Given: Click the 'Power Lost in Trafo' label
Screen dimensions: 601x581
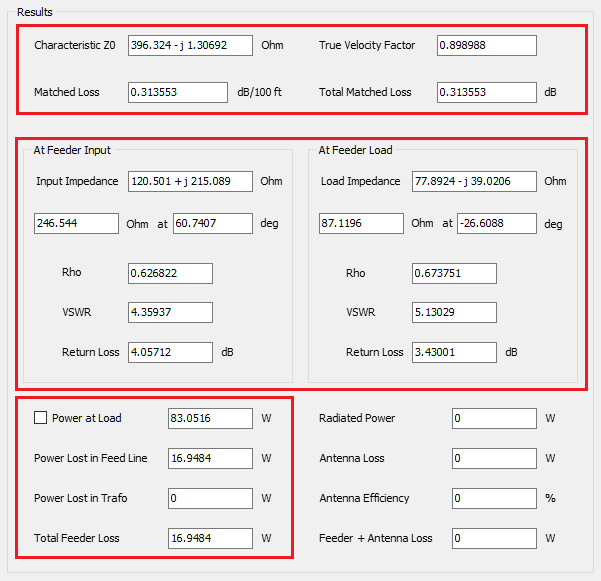Looking at the screenshot, I should click(x=80, y=498).
